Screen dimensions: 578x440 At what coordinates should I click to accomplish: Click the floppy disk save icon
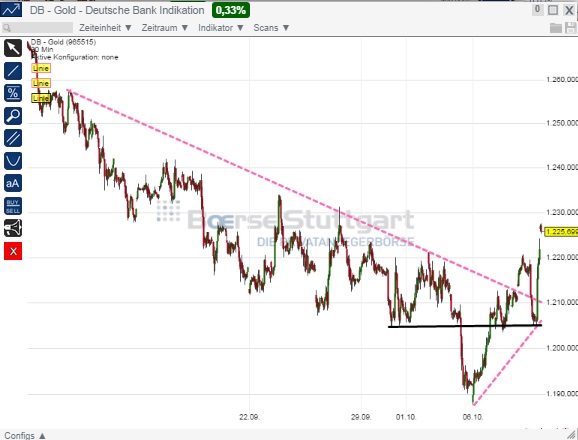pos(570,28)
